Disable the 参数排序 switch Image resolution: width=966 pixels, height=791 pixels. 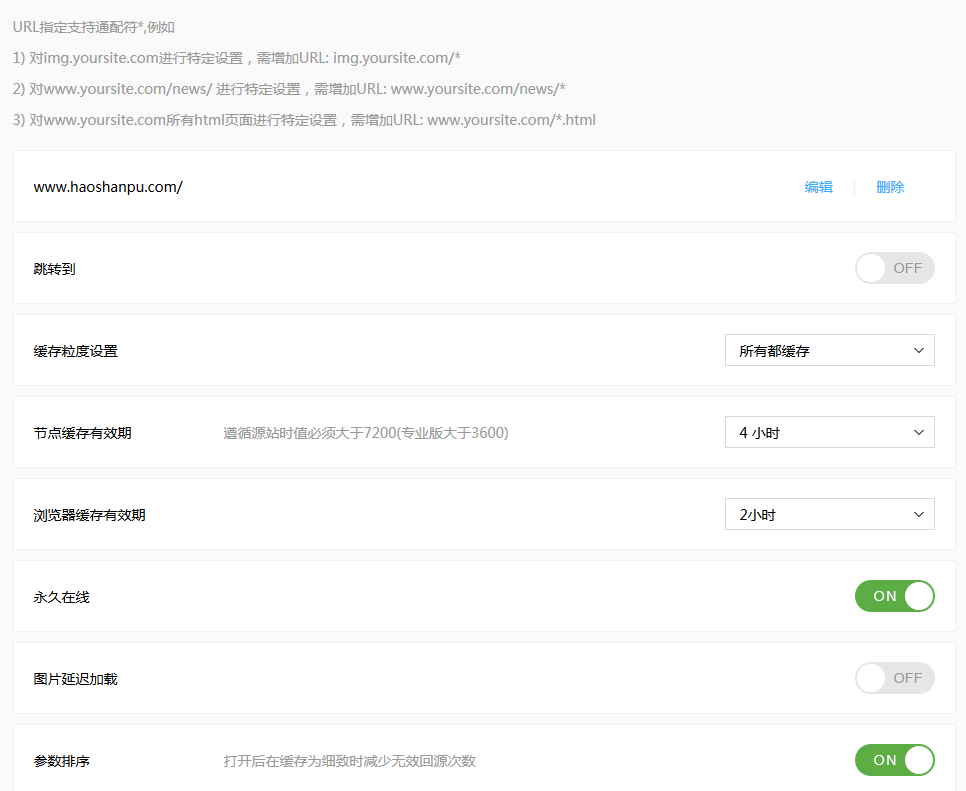[x=894, y=760]
